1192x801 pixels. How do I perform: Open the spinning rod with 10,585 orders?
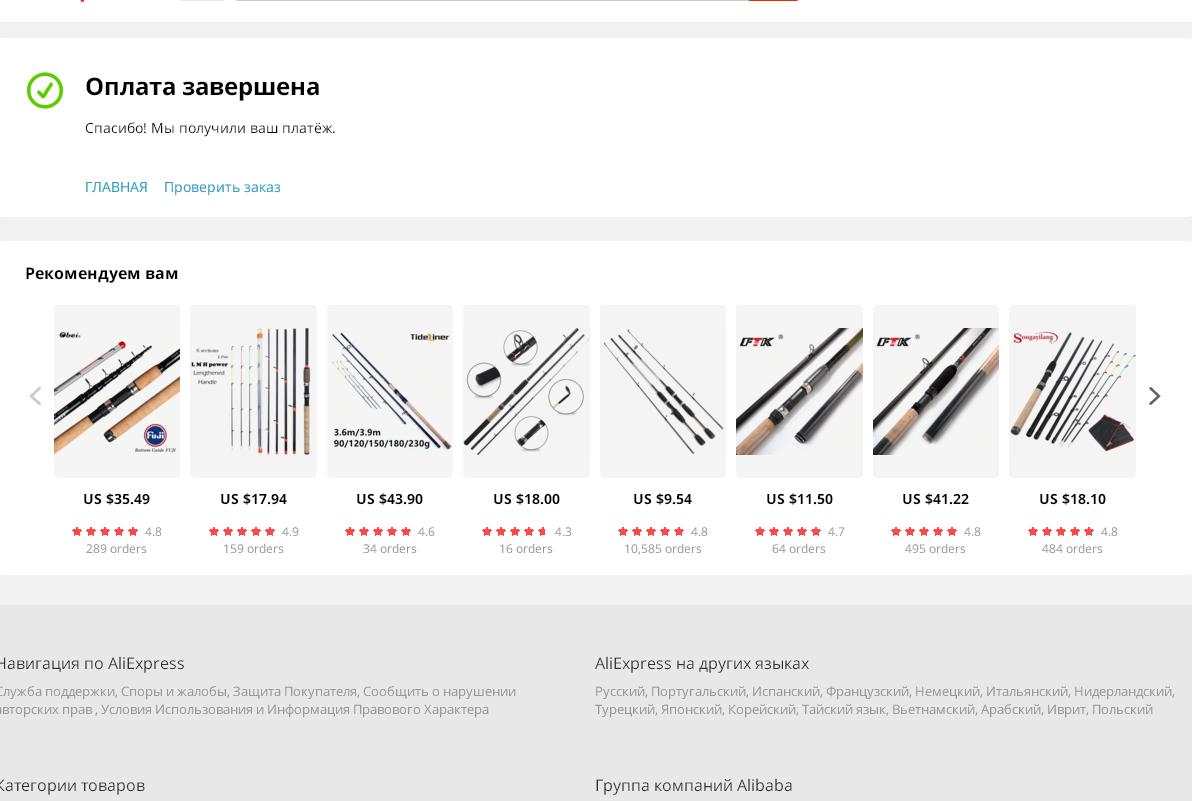click(x=663, y=391)
